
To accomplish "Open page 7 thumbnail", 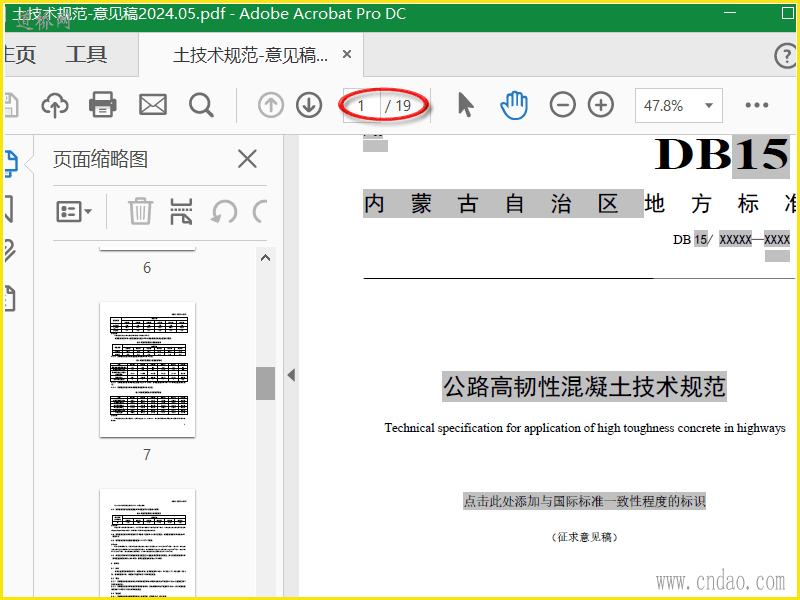I will click(x=147, y=370).
